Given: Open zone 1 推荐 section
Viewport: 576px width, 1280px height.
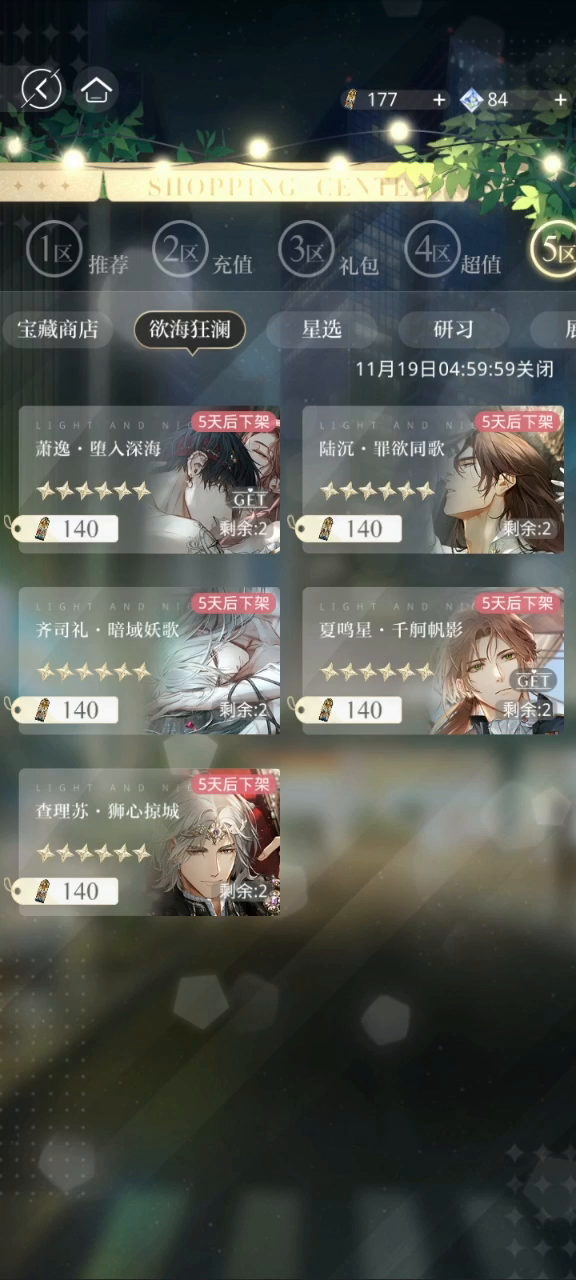Looking at the screenshot, I should coord(79,250).
